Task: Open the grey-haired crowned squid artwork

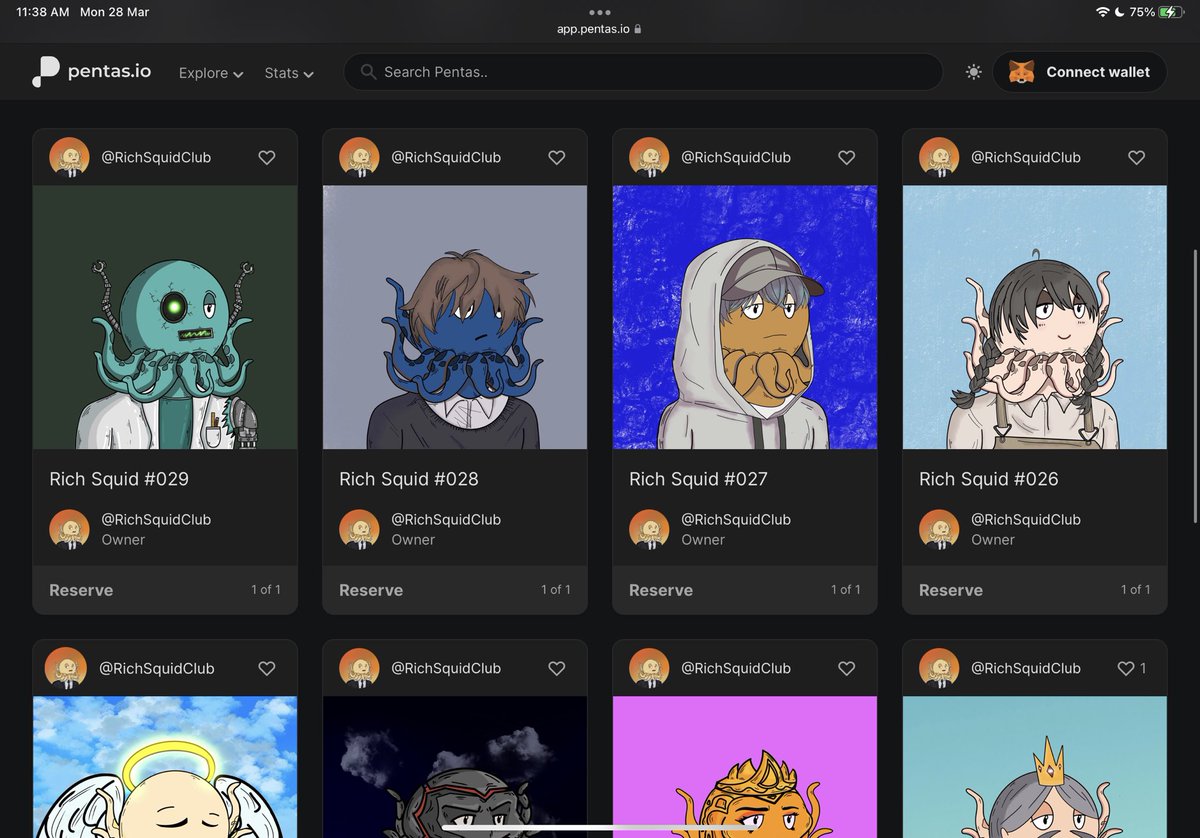Action: [x=1035, y=766]
